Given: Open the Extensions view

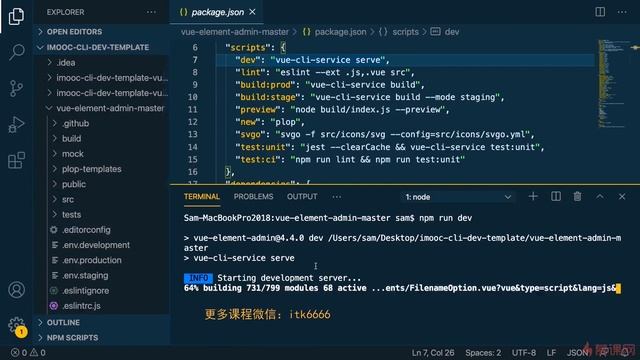Looking at the screenshot, I should coord(16,160).
